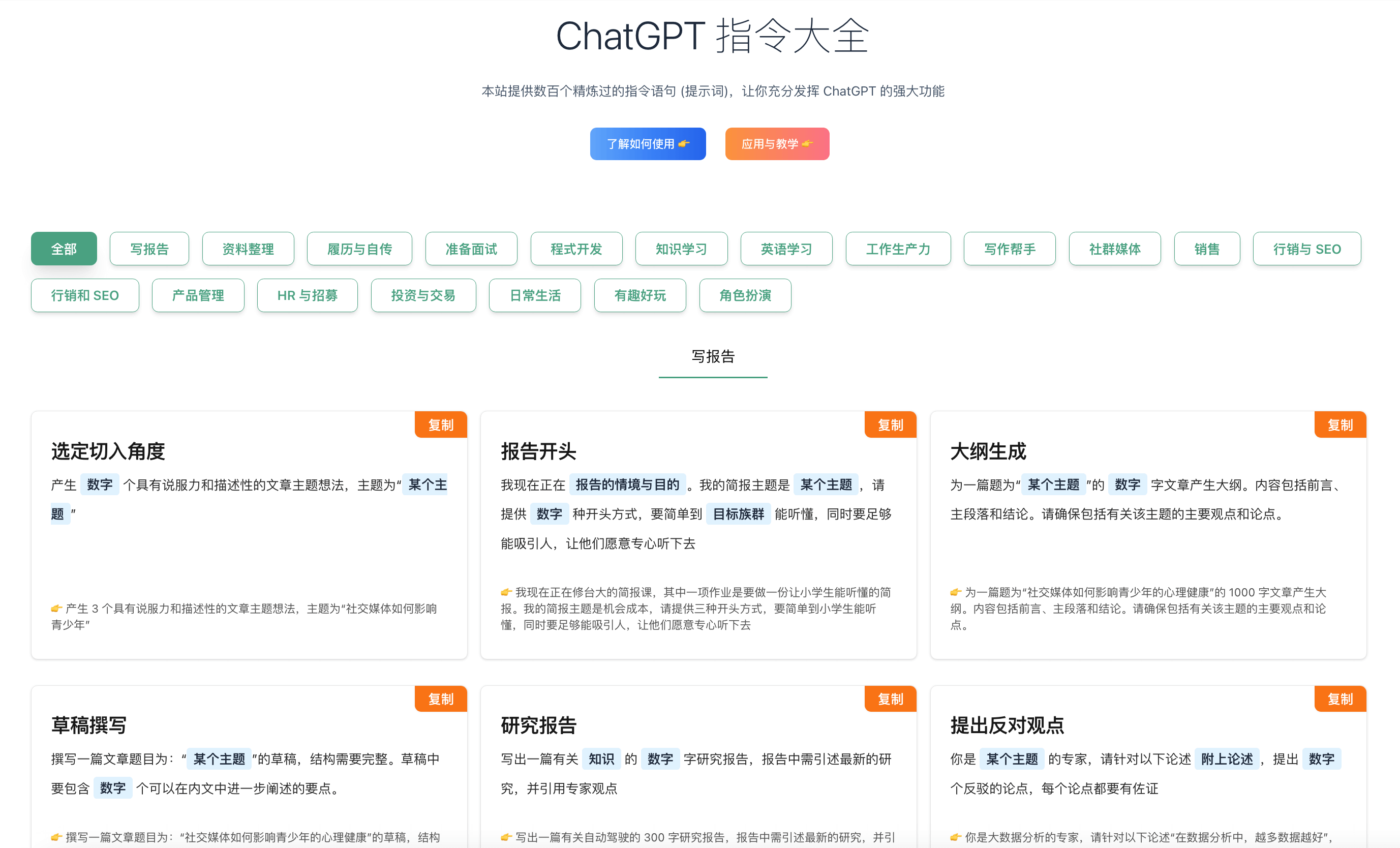Open the 社群媒体 prompt category
The width and height of the screenshot is (1400, 848).
pos(1114,249)
